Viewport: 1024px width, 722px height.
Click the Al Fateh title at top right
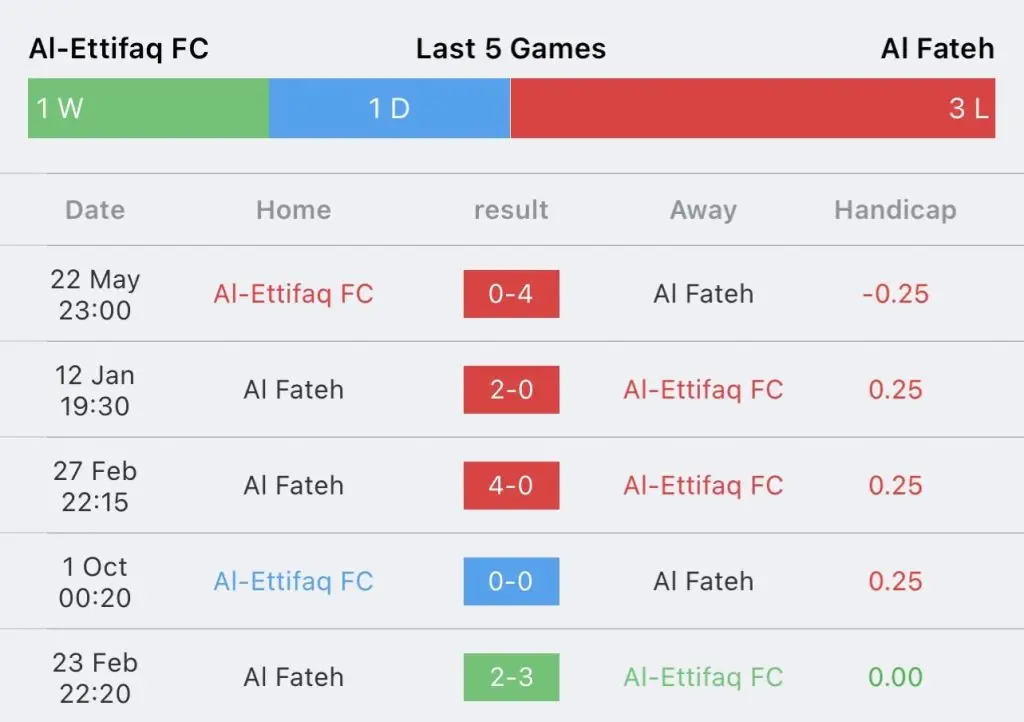click(938, 49)
